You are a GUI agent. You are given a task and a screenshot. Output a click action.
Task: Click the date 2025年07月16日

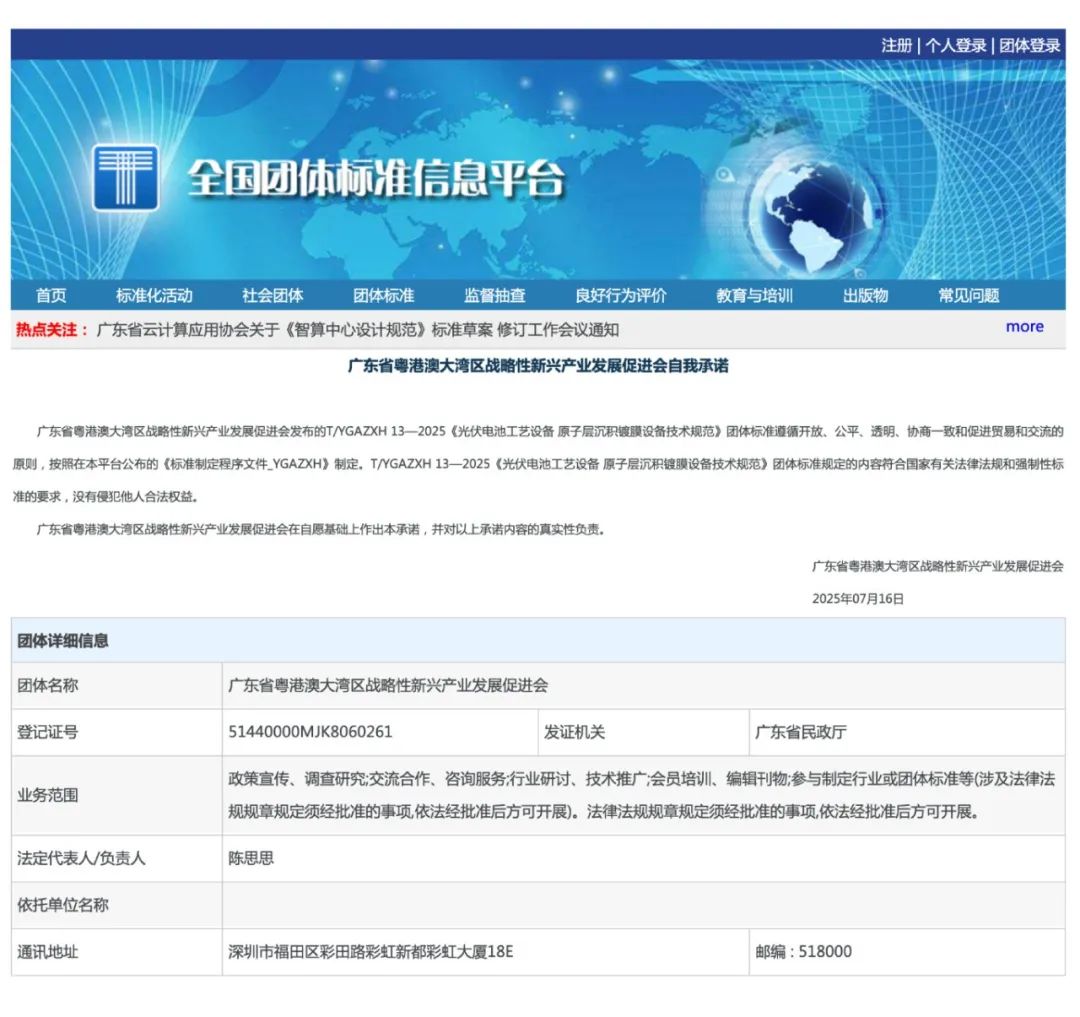tap(858, 598)
